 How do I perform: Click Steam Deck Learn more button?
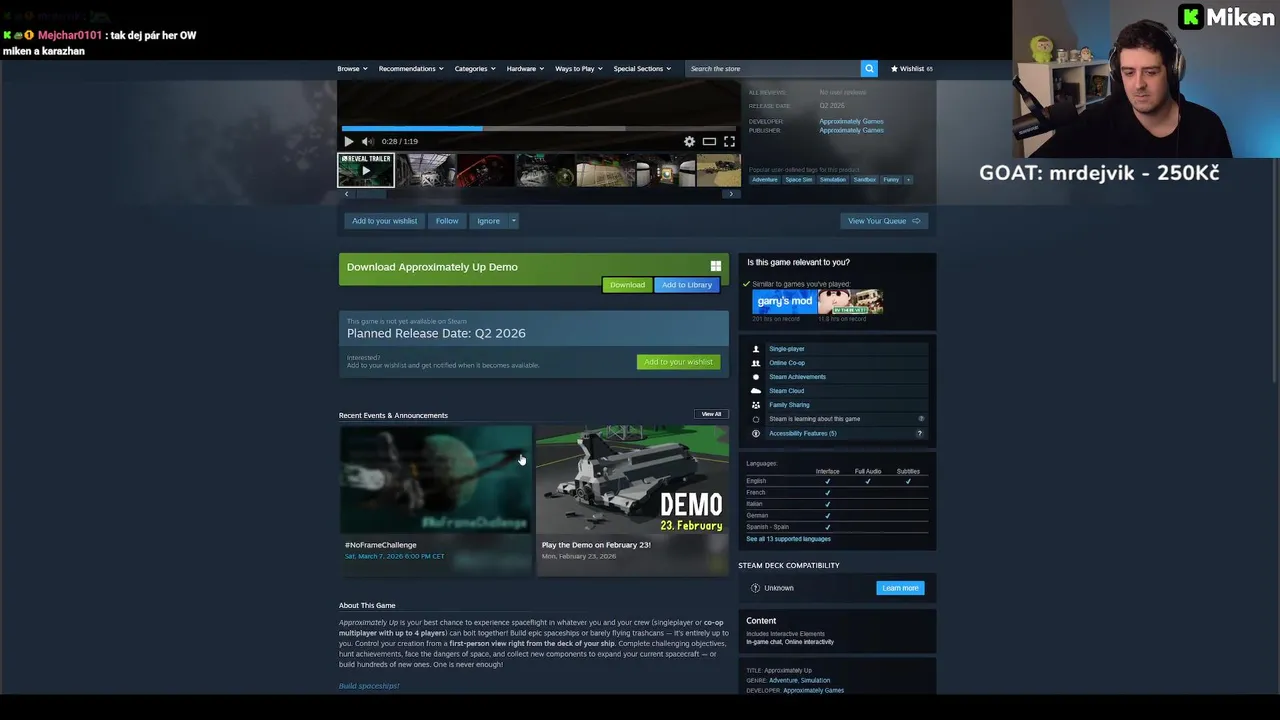click(x=900, y=588)
